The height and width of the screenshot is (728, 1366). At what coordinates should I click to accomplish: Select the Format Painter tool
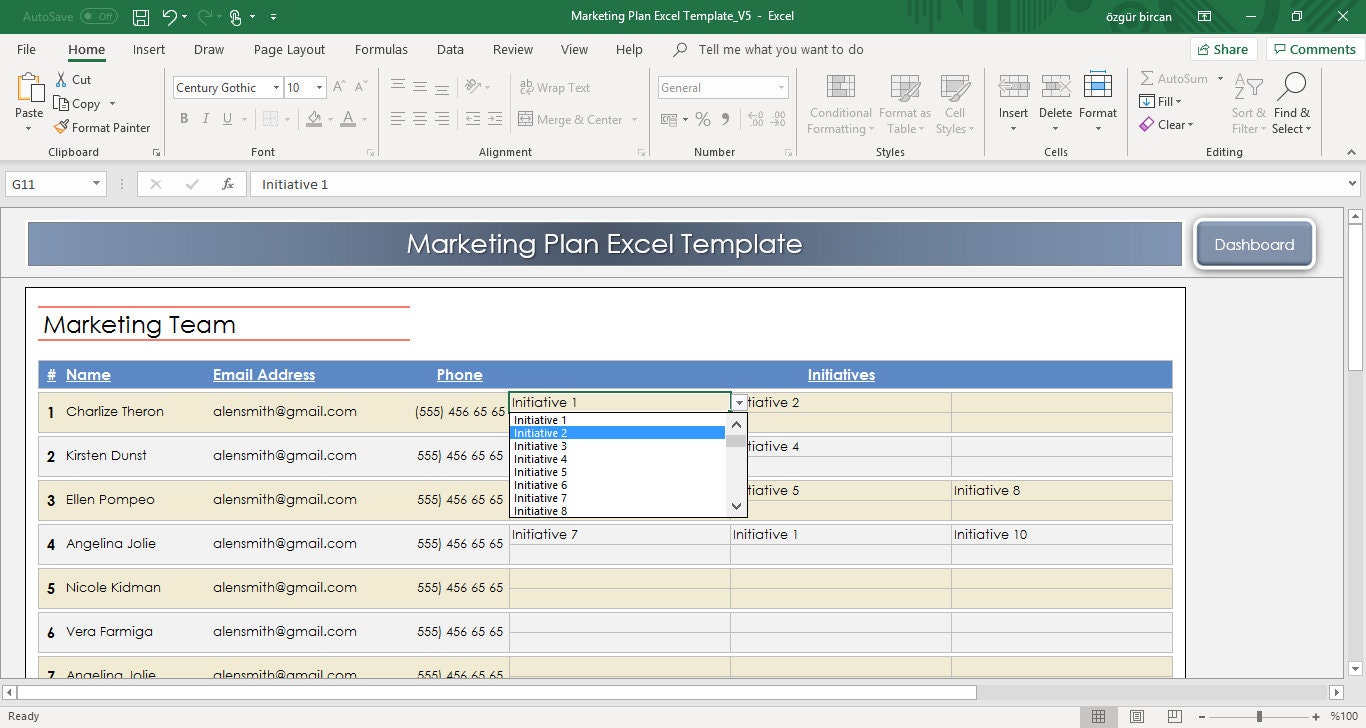(x=103, y=127)
